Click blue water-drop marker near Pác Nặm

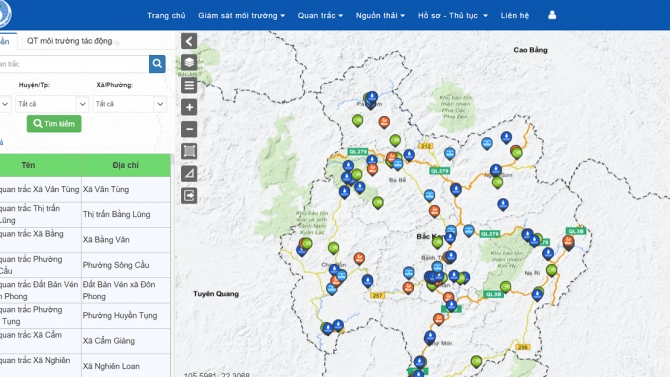coord(372,97)
